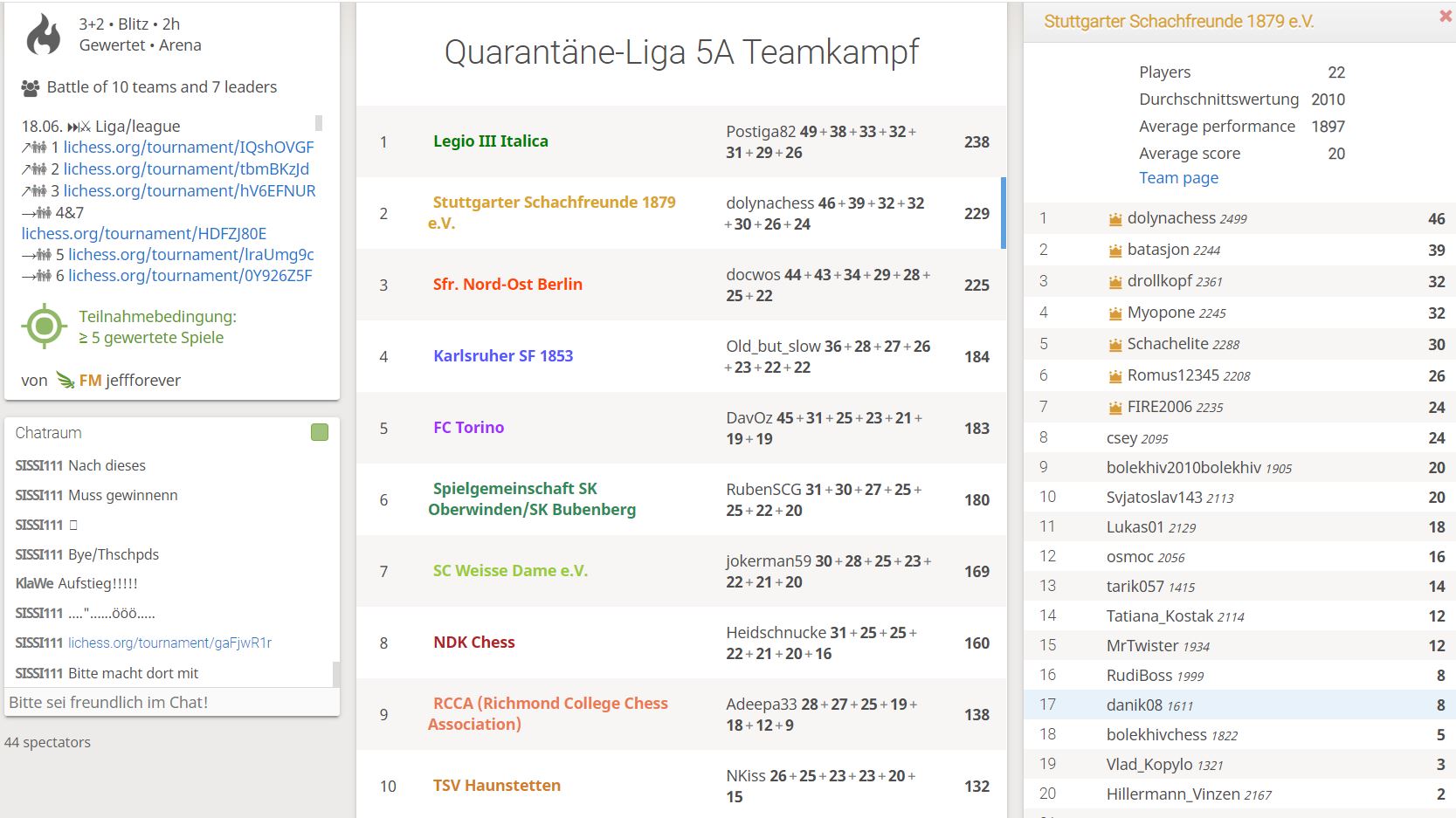The image size is (1456, 818).
Task: Select player Tatiana_Kostak
Action: point(1239,616)
